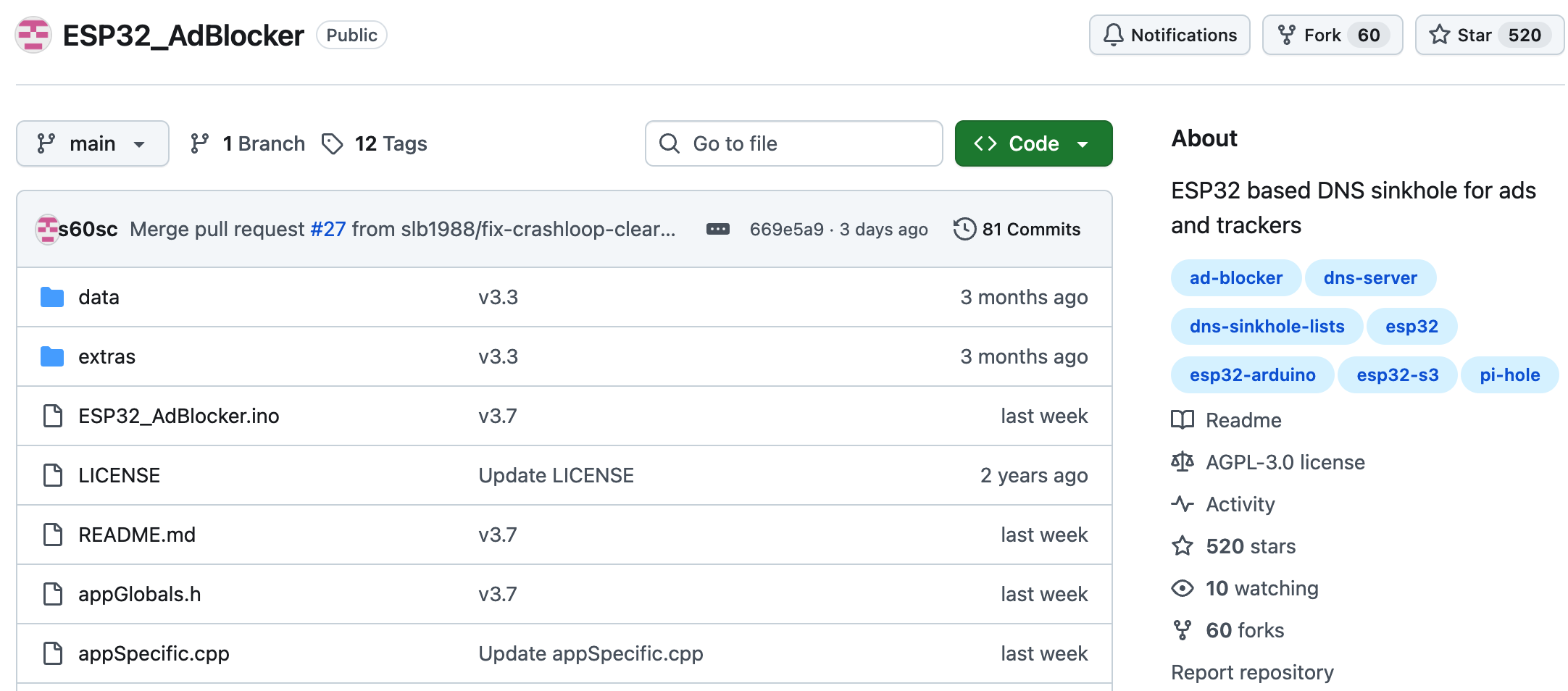Open the ESP32_AdBlocker.ino file
1568x691 pixels.
click(179, 416)
